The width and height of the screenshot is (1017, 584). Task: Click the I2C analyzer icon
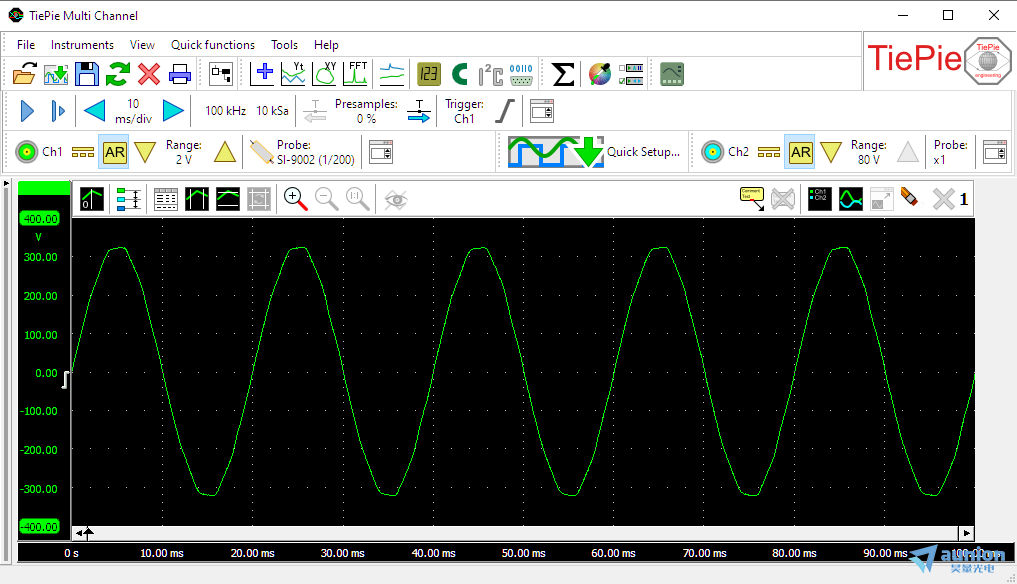coord(490,73)
